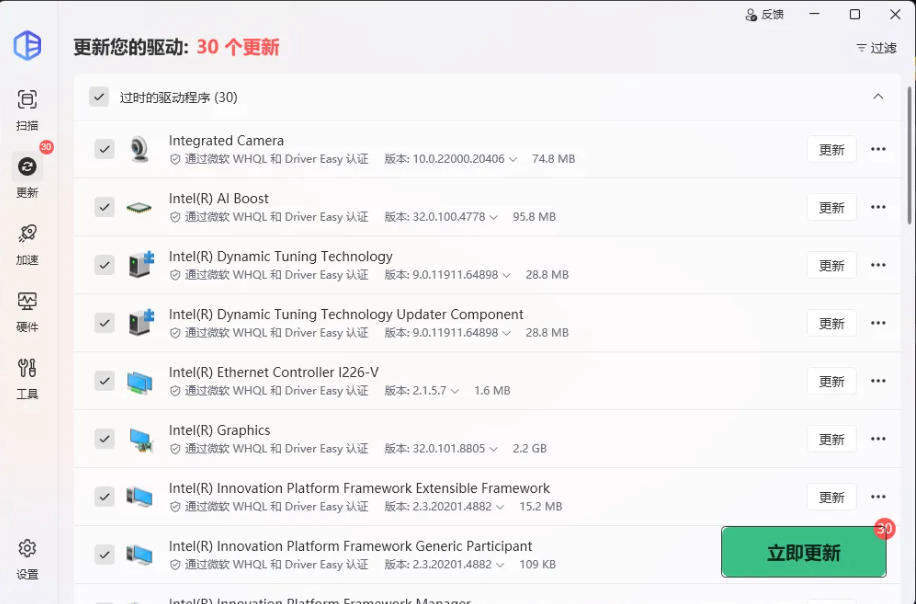
Task: Click the Driver Easy logo icon
Action: [x=27, y=46]
